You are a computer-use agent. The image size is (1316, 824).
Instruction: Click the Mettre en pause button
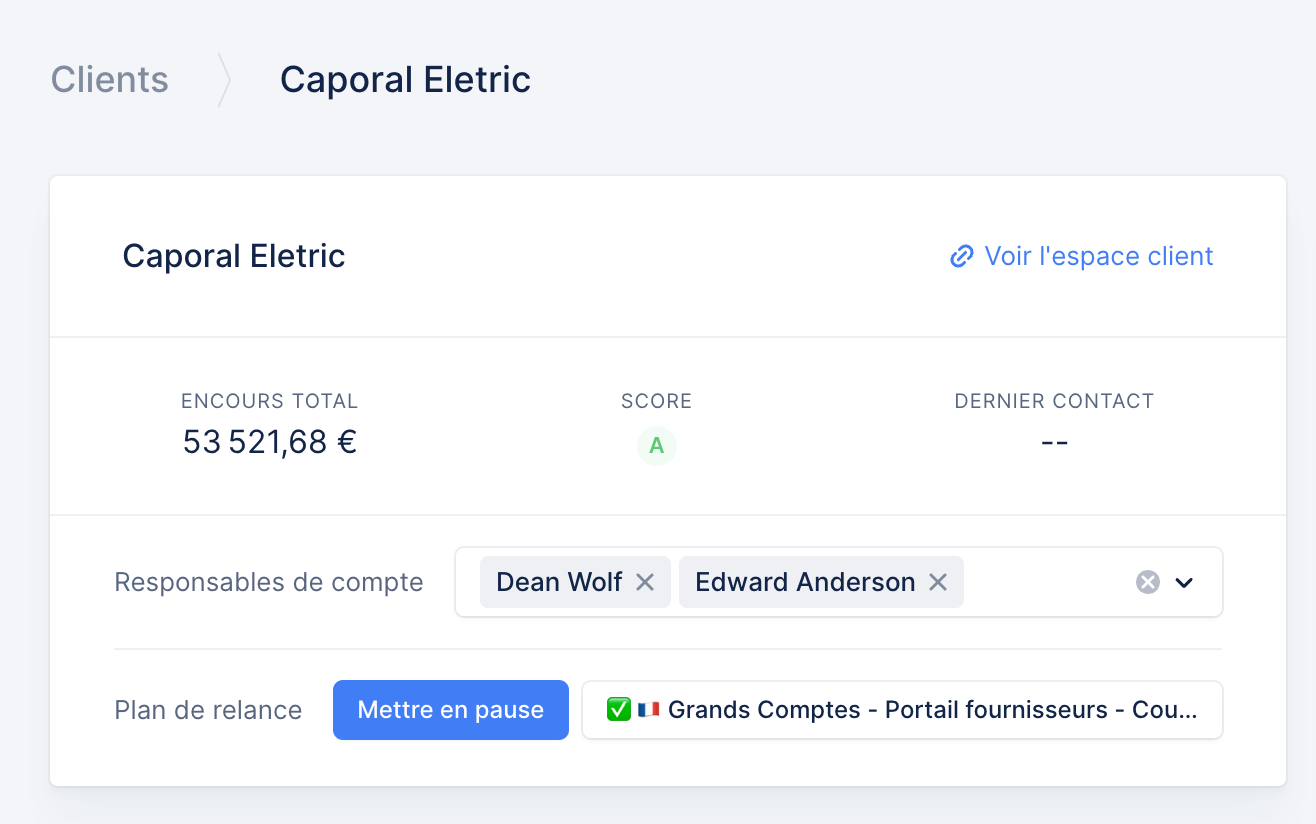click(451, 710)
